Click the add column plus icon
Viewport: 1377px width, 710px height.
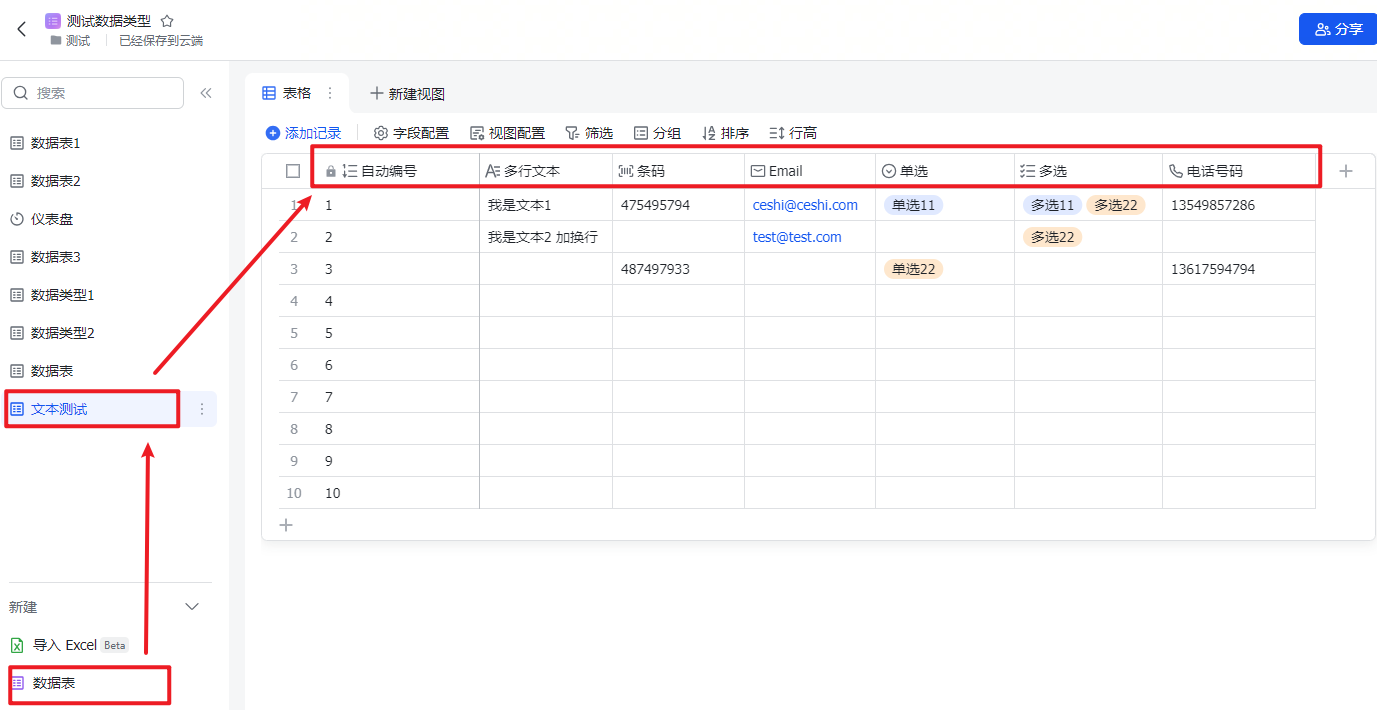[1346, 171]
